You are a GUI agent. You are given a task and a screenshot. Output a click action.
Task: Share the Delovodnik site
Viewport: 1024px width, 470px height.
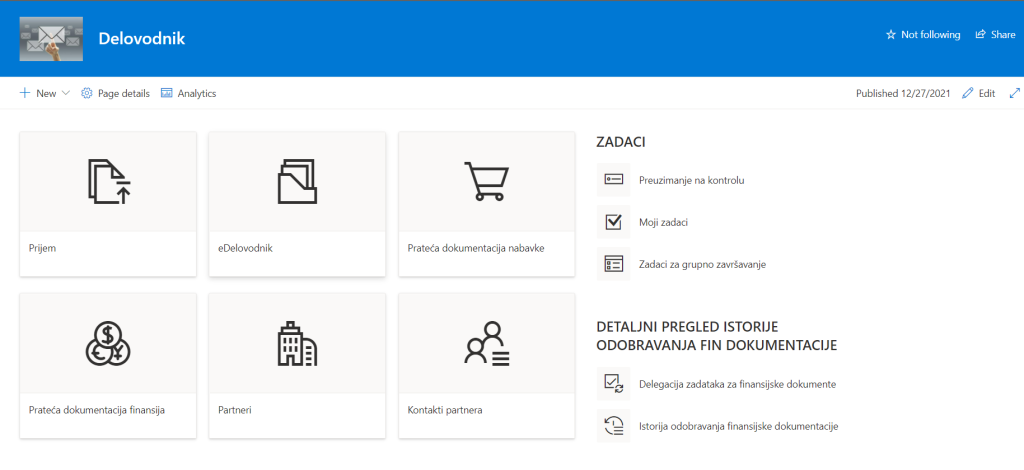point(995,35)
